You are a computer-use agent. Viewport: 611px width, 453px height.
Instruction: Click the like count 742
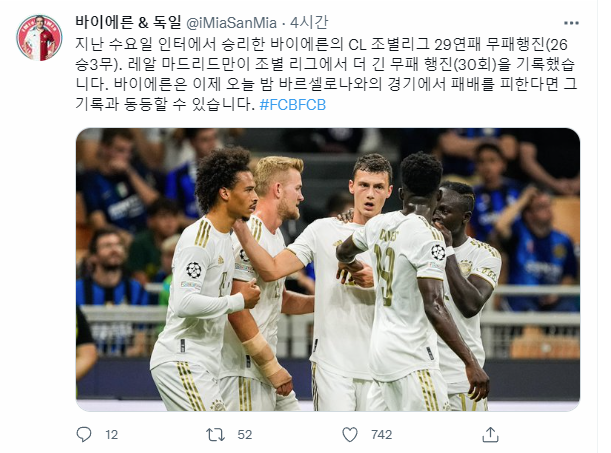[x=381, y=435]
